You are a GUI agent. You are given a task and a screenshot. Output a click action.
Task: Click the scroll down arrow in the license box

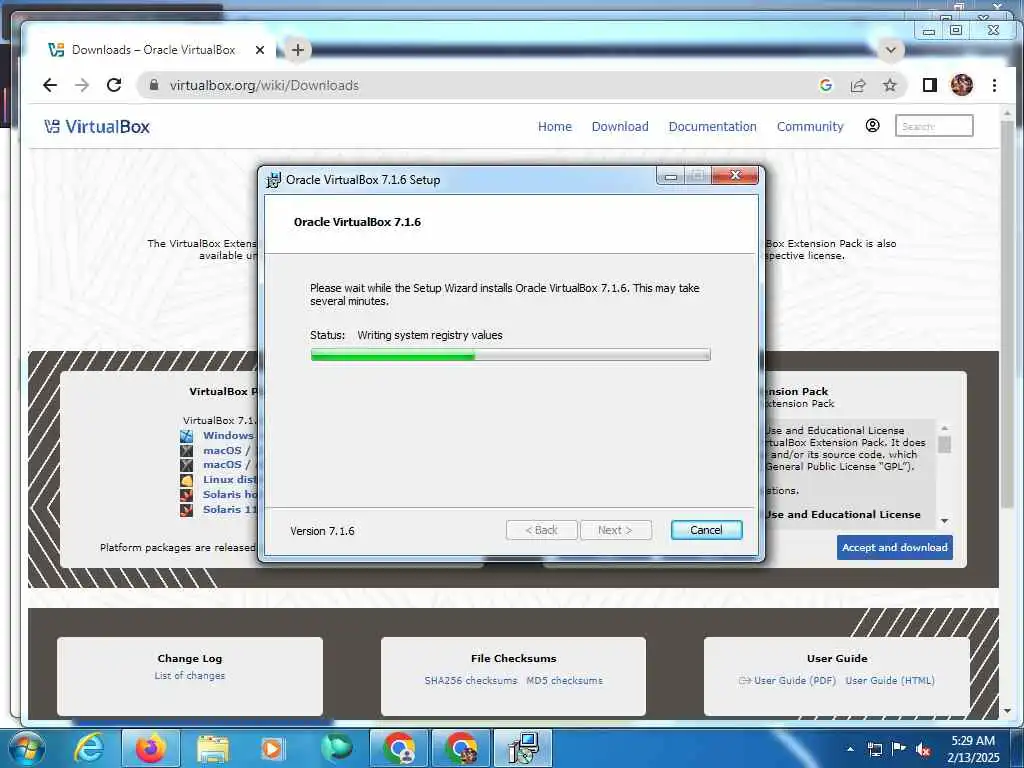pyautogui.click(x=944, y=520)
